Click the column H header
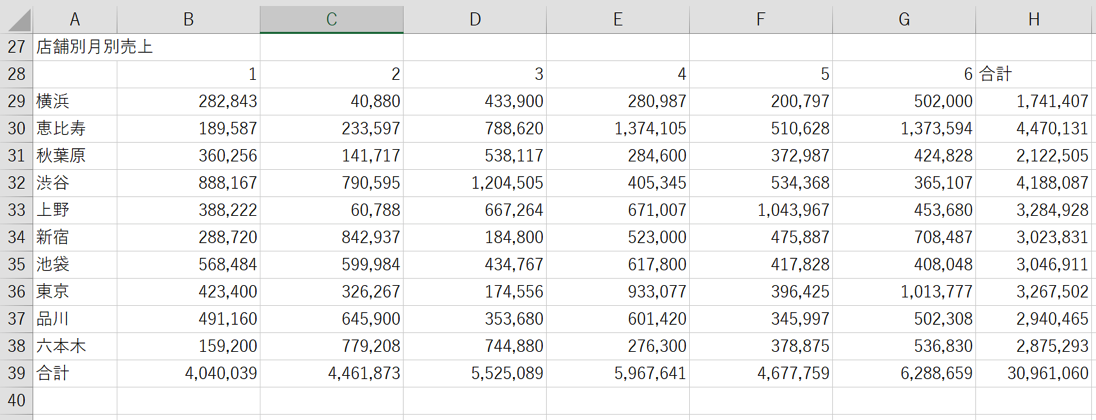 1035,18
